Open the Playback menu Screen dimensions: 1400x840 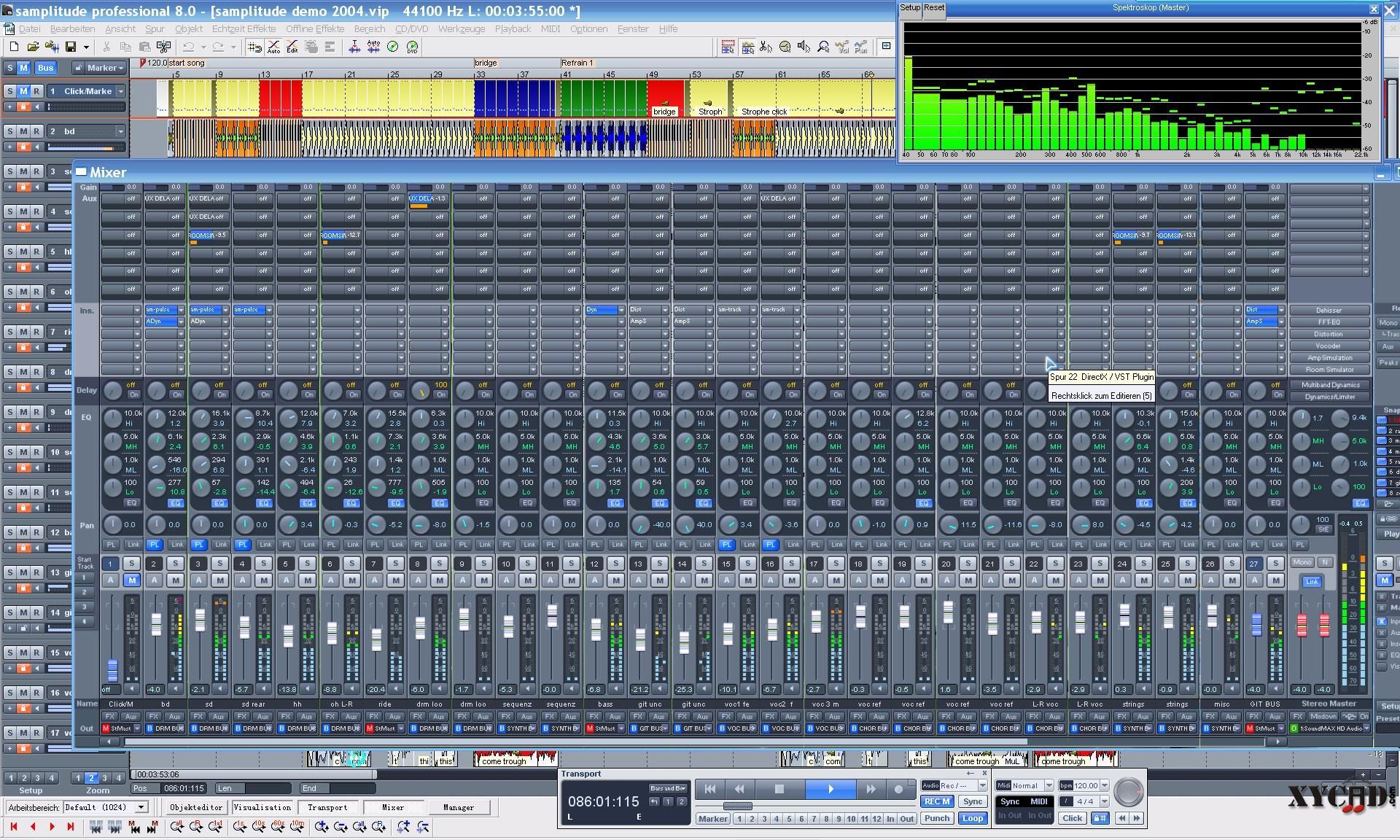click(513, 29)
